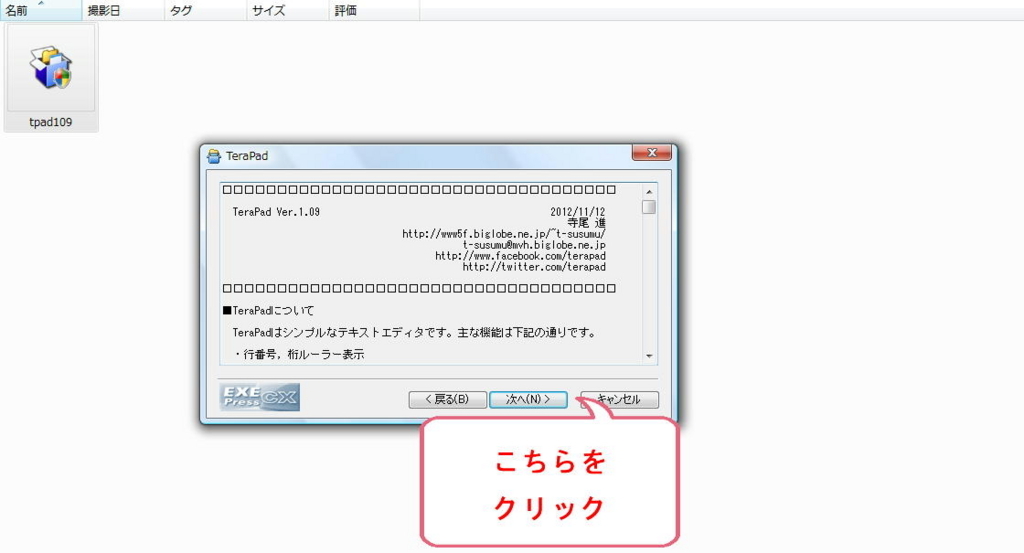The width and height of the screenshot is (1024, 553).
Task: Close the TeraPad installer dialog
Action: click(651, 153)
